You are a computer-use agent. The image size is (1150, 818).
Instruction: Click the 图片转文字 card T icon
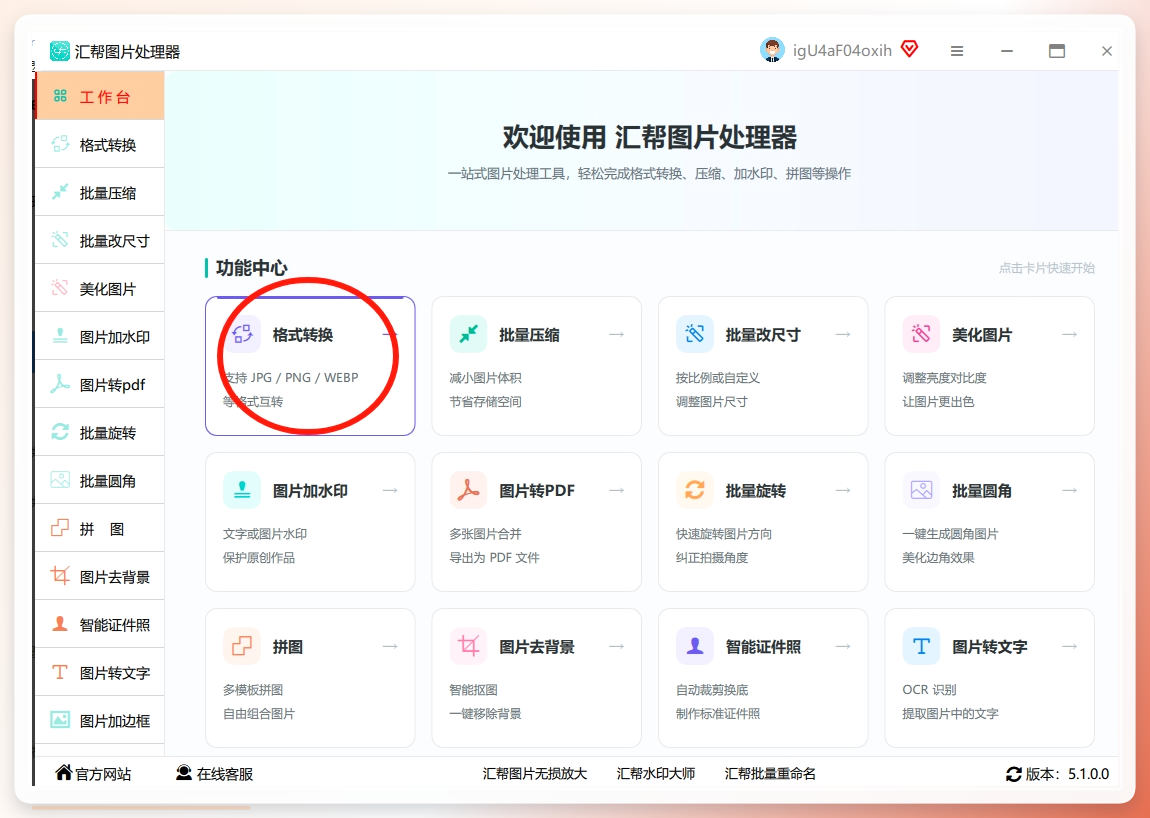click(921, 646)
